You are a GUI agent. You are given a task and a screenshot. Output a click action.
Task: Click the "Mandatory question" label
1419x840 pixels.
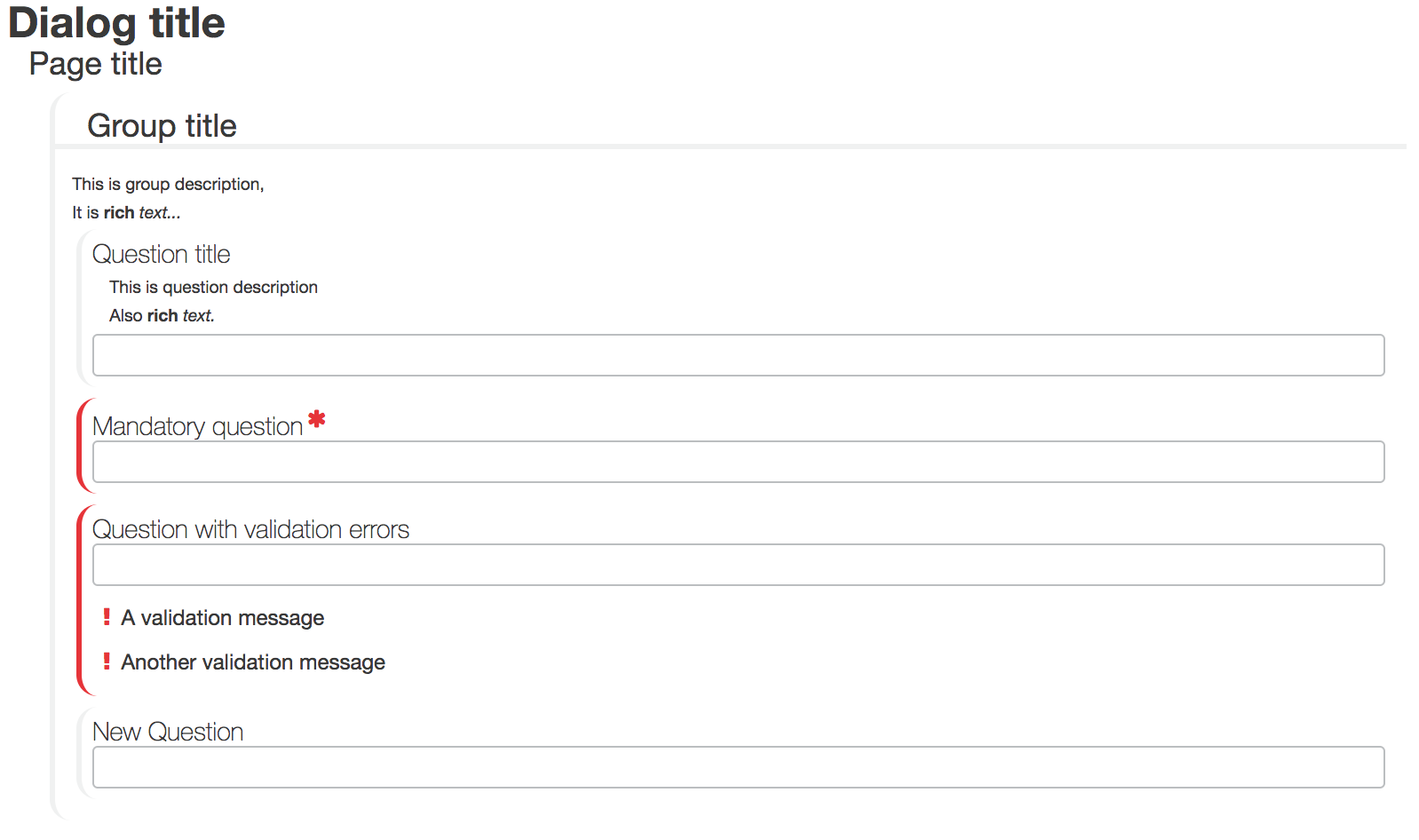click(197, 427)
